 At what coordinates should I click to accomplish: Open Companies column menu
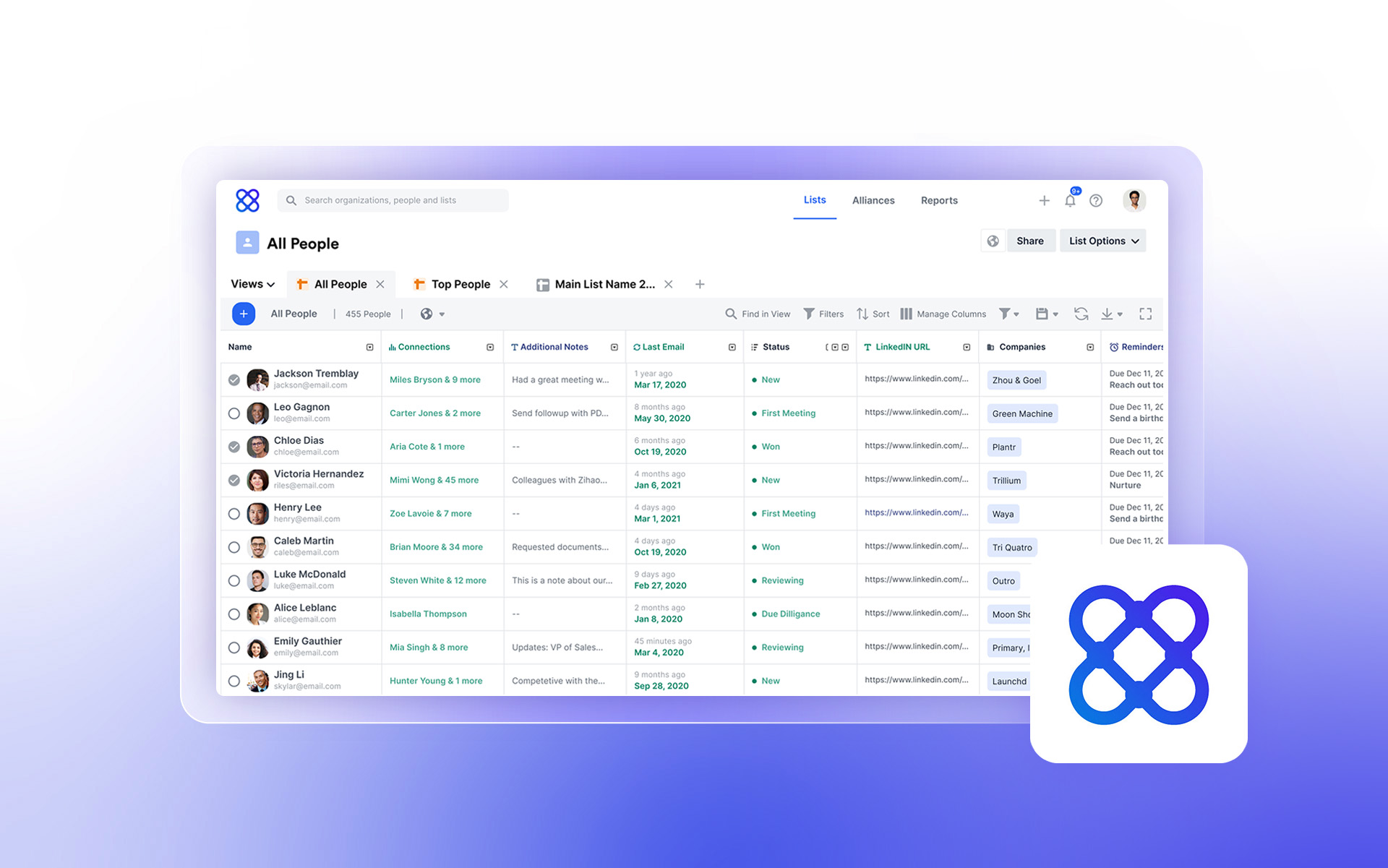1090,348
